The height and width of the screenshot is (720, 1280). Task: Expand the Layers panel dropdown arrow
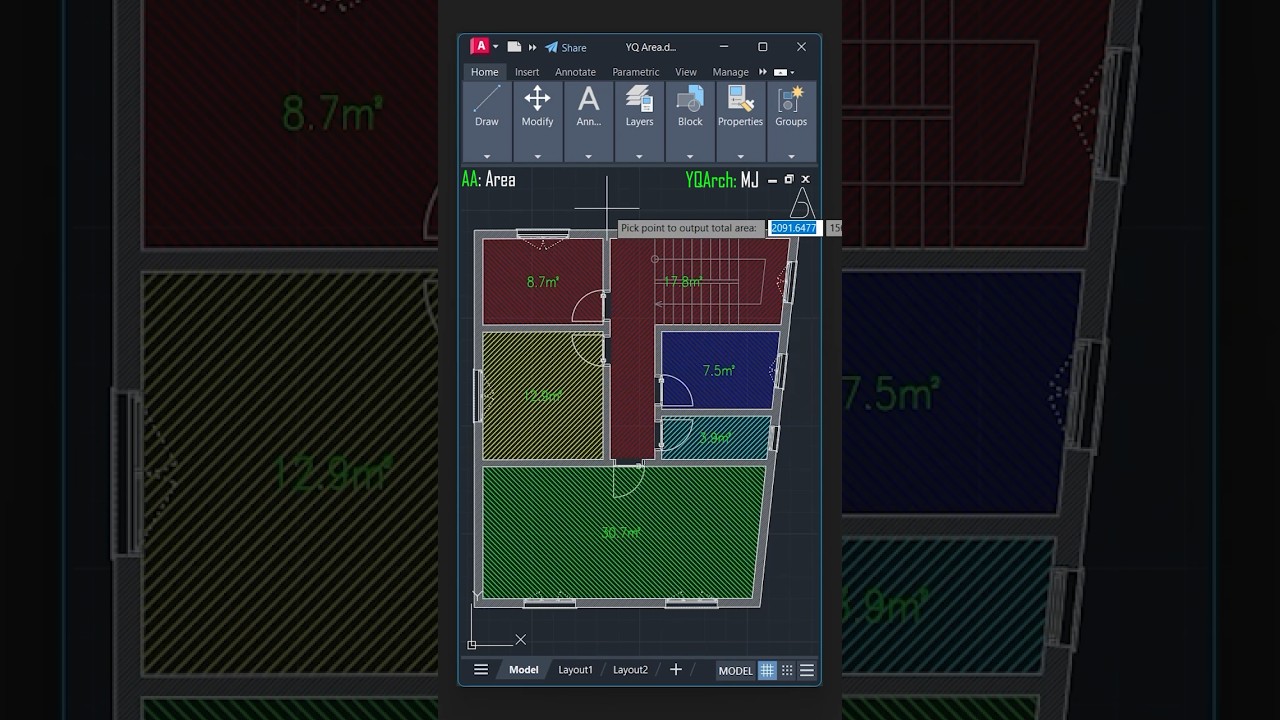click(639, 156)
